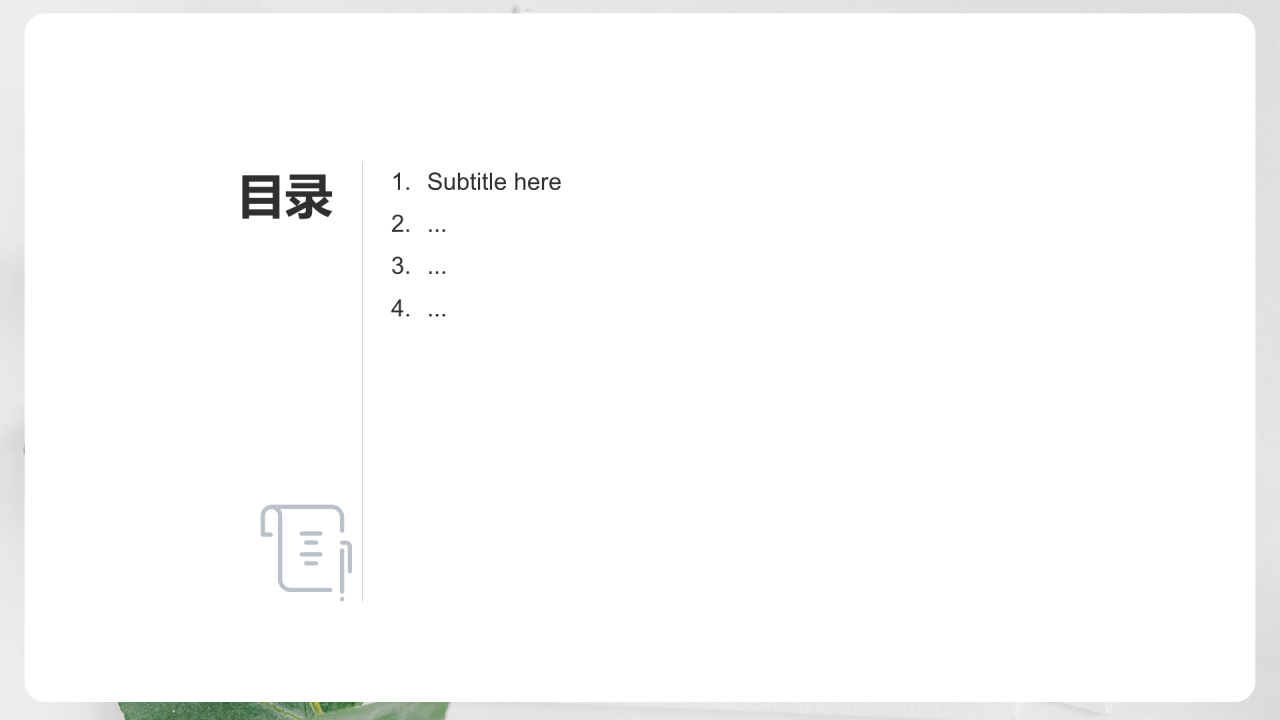
Task: Click the character 录 in the heading
Action: 309,197
